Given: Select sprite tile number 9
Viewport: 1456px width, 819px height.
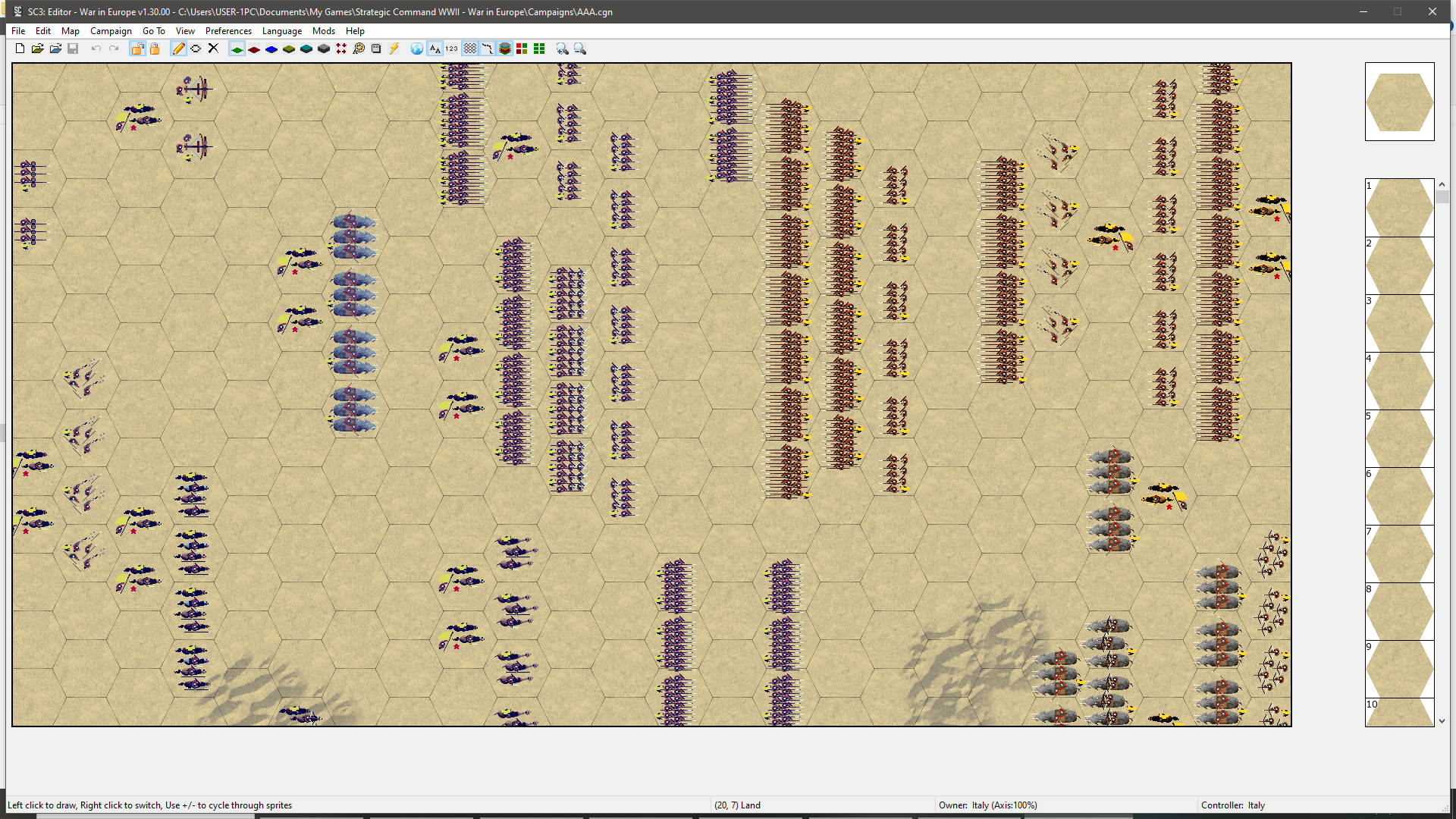Looking at the screenshot, I should click(x=1400, y=669).
